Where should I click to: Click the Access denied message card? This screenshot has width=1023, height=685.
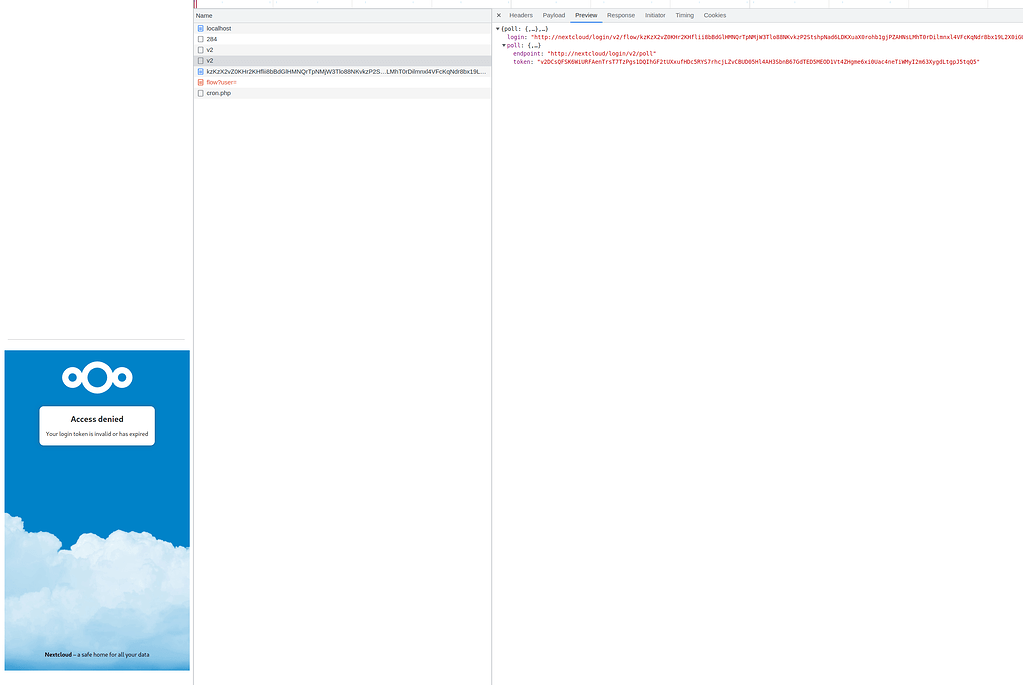coord(96,424)
